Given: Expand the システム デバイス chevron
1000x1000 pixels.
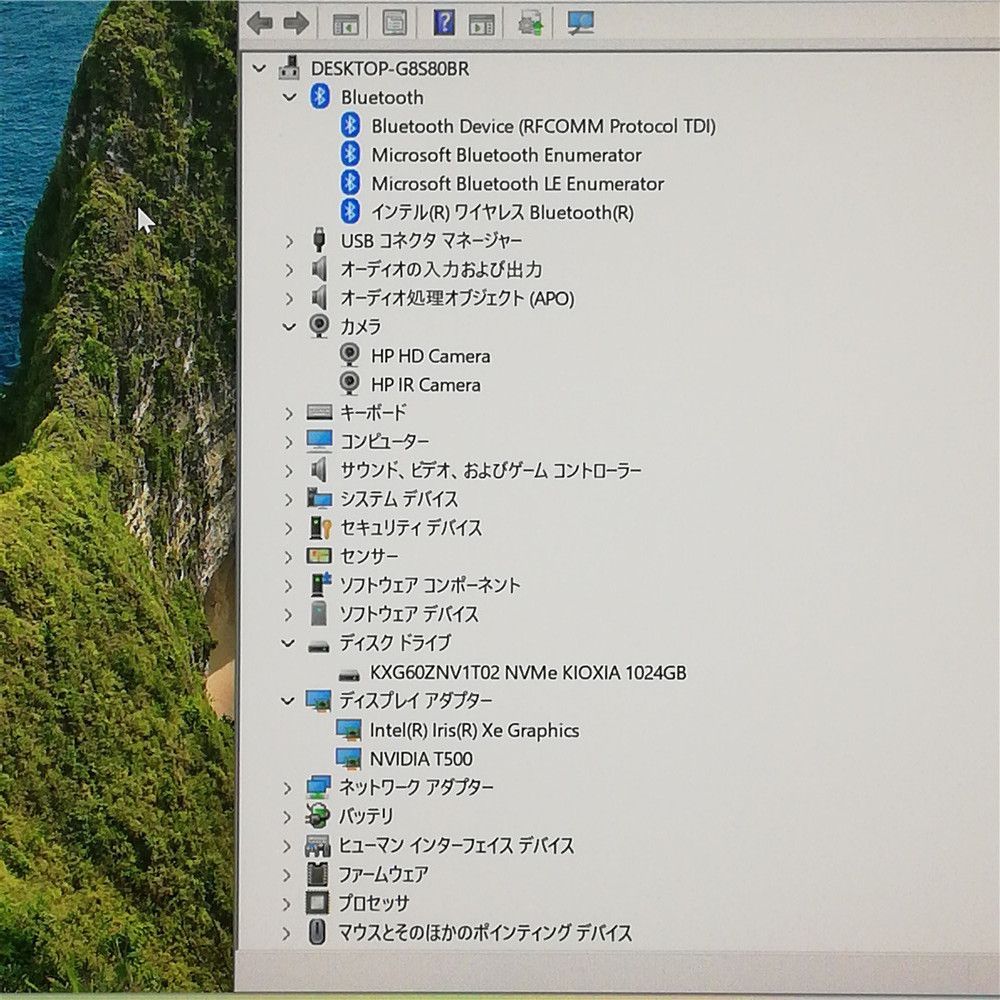Looking at the screenshot, I should (x=289, y=499).
